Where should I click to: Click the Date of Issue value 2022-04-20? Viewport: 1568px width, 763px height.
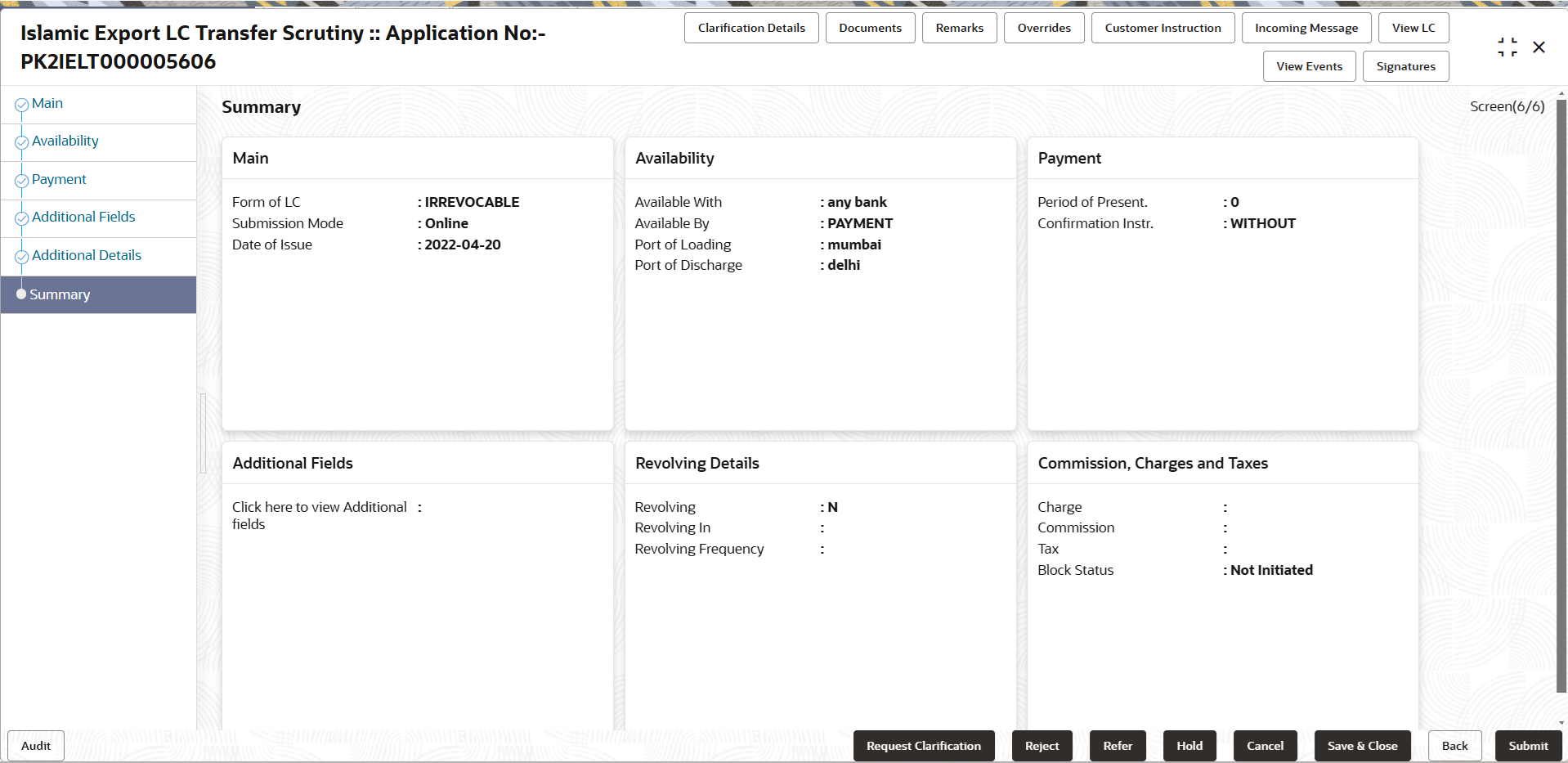463,245
